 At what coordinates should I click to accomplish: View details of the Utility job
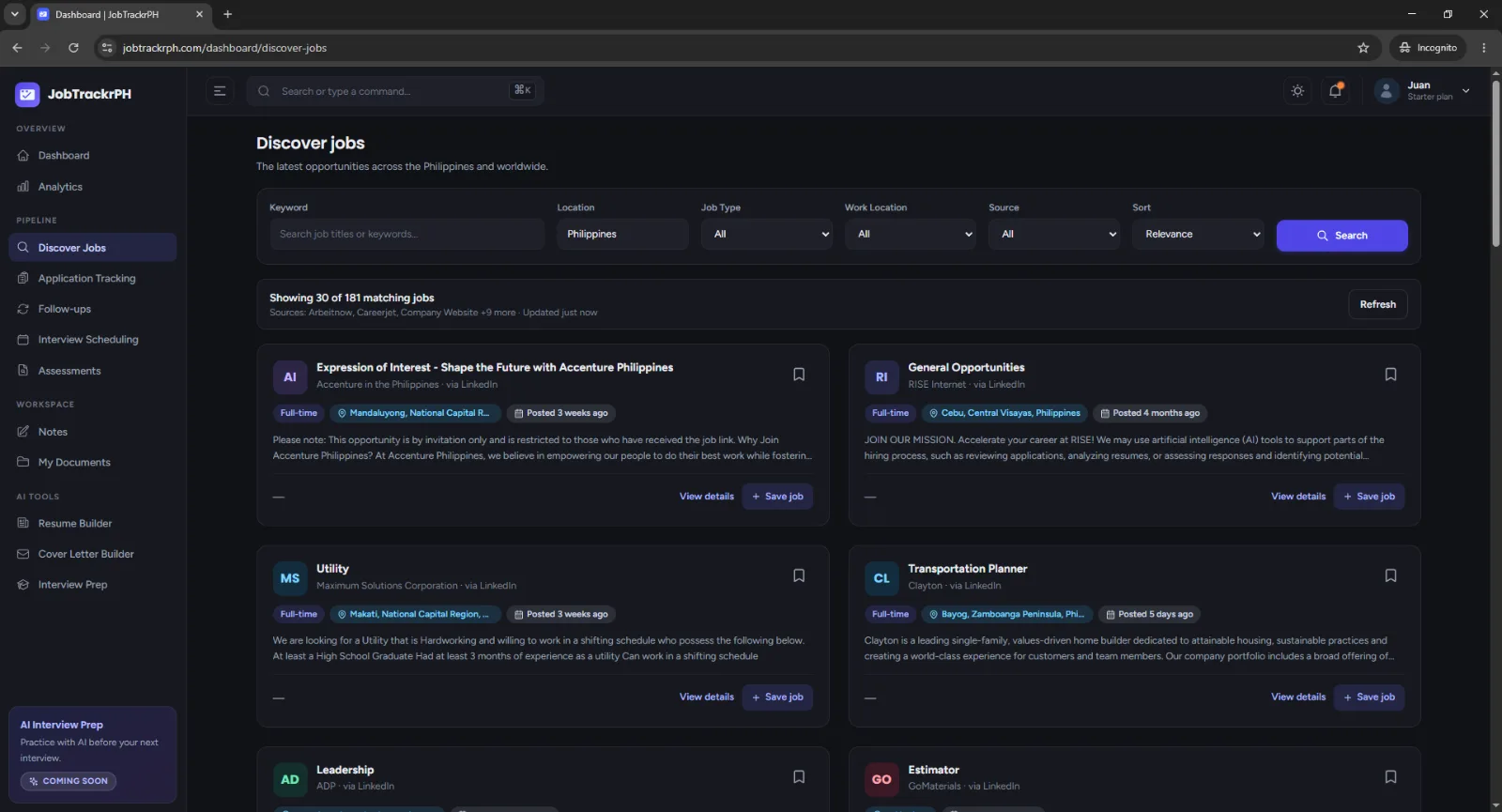tap(707, 697)
